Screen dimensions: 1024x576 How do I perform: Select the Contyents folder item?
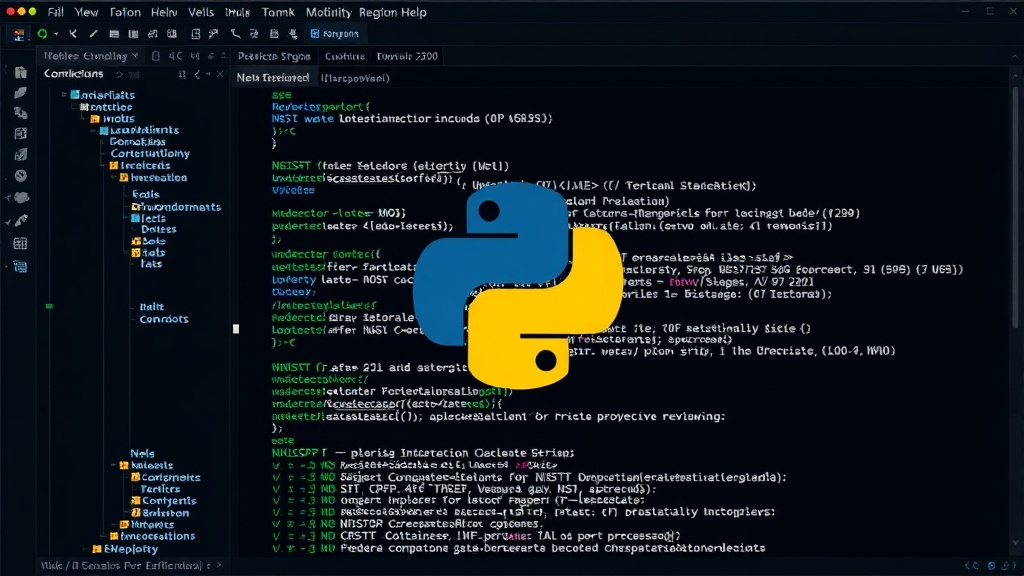pos(164,501)
